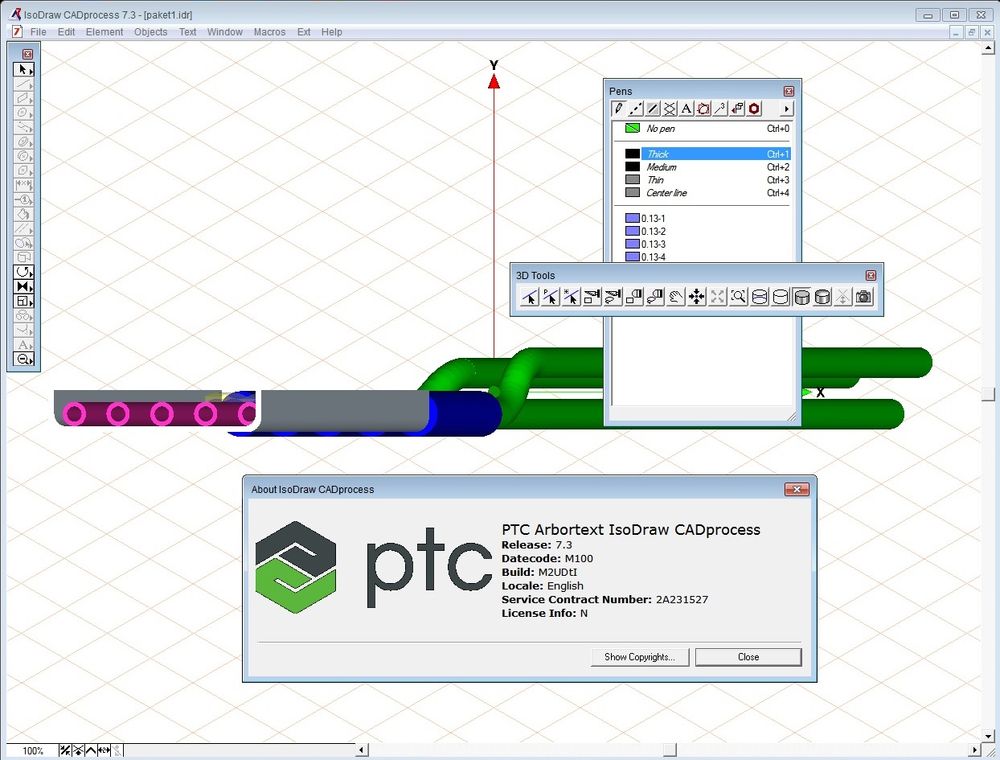The width and height of the screenshot is (1000, 760).
Task: Select the Rotate tool in the toolbox
Action: (x=23, y=272)
